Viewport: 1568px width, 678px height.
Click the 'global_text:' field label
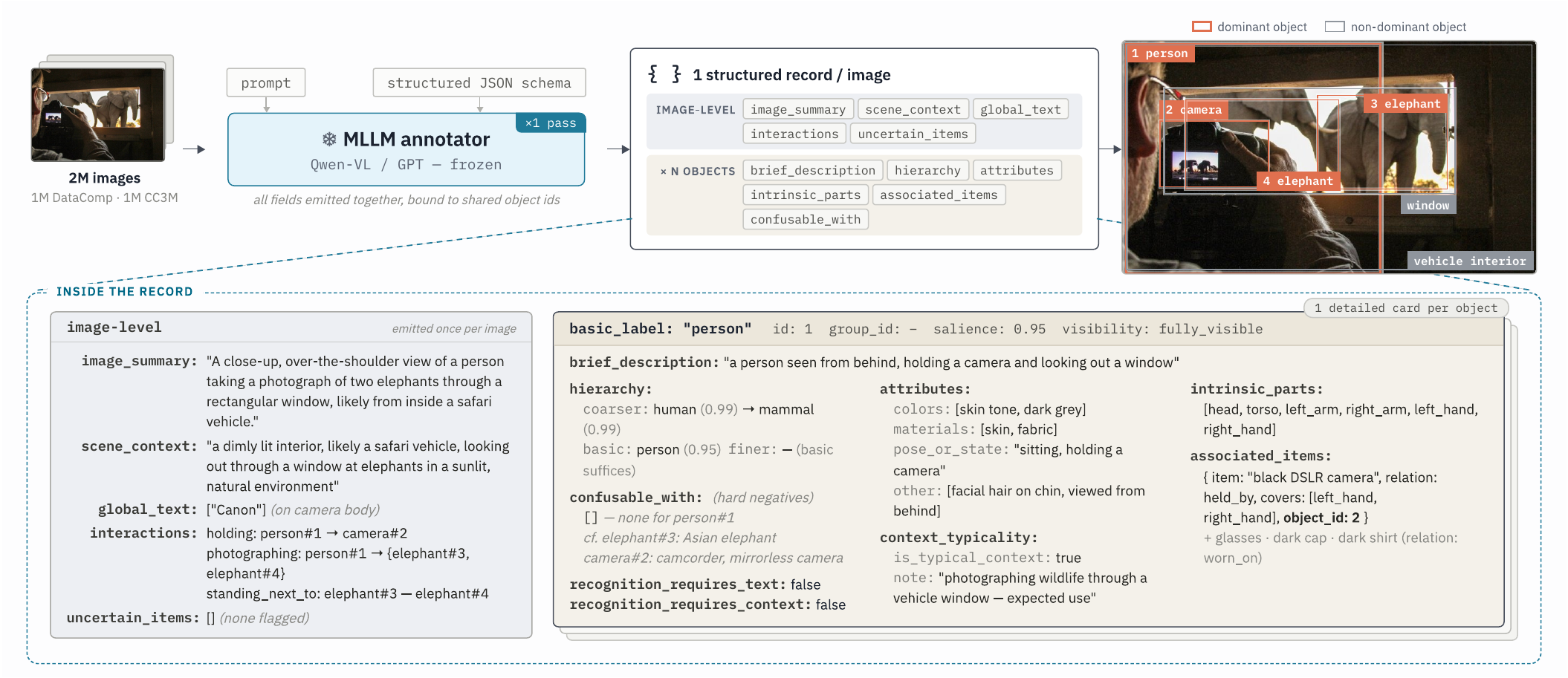click(148, 509)
